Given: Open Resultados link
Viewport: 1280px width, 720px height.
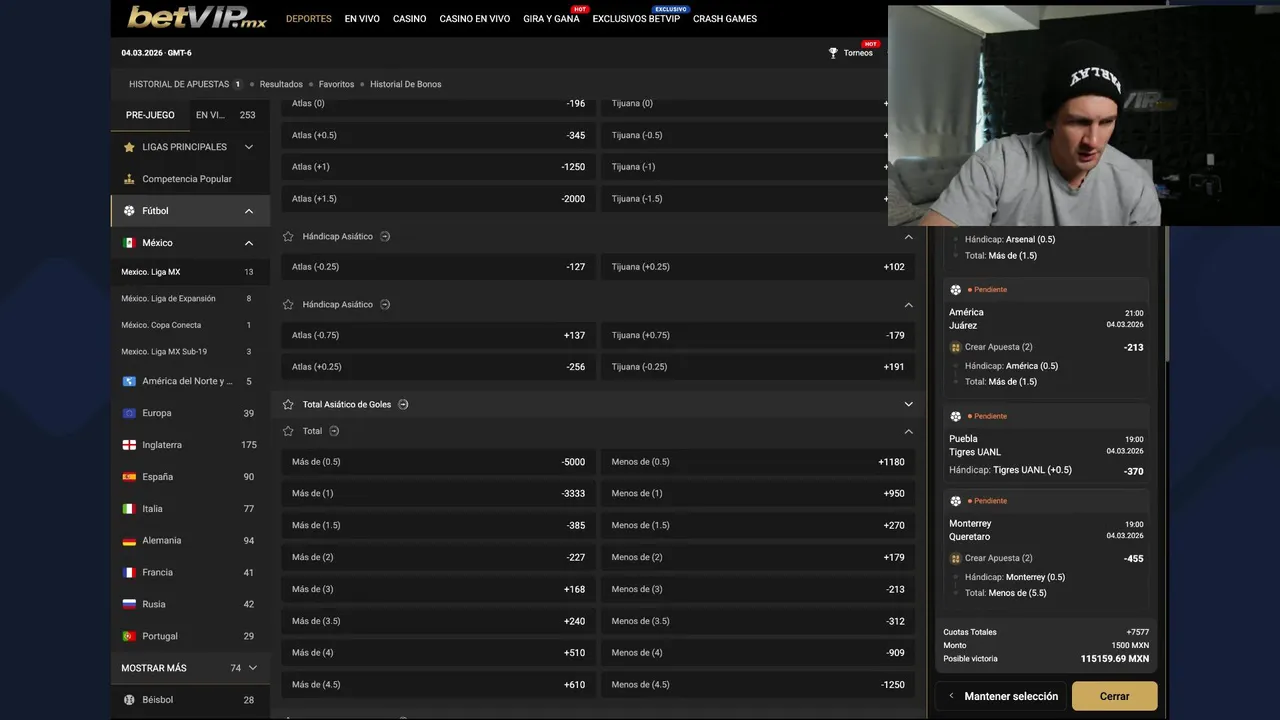Looking at the screenshot, I should 281,84.
